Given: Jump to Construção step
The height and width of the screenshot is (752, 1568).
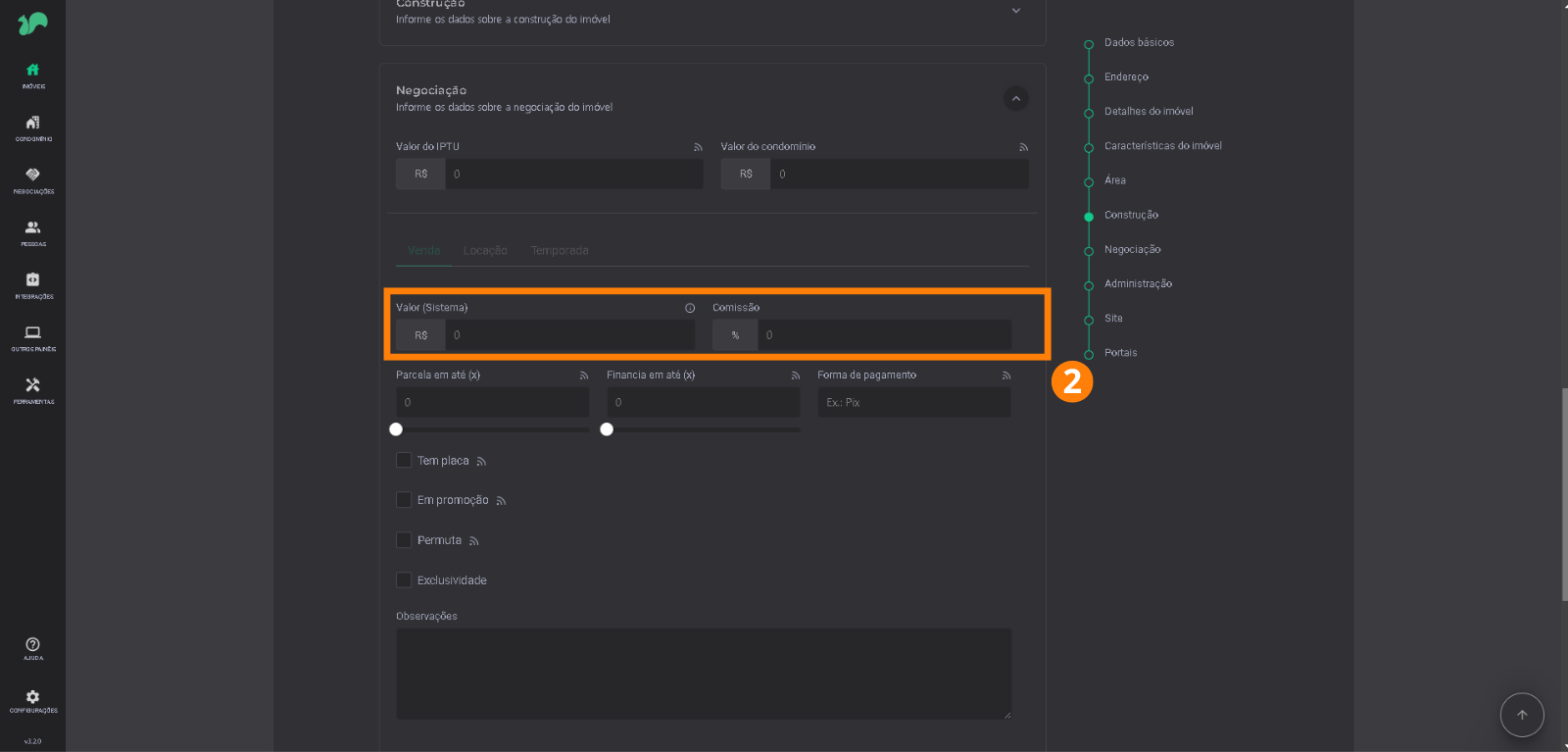Looking at the screenshot, I should (1131, 215).
